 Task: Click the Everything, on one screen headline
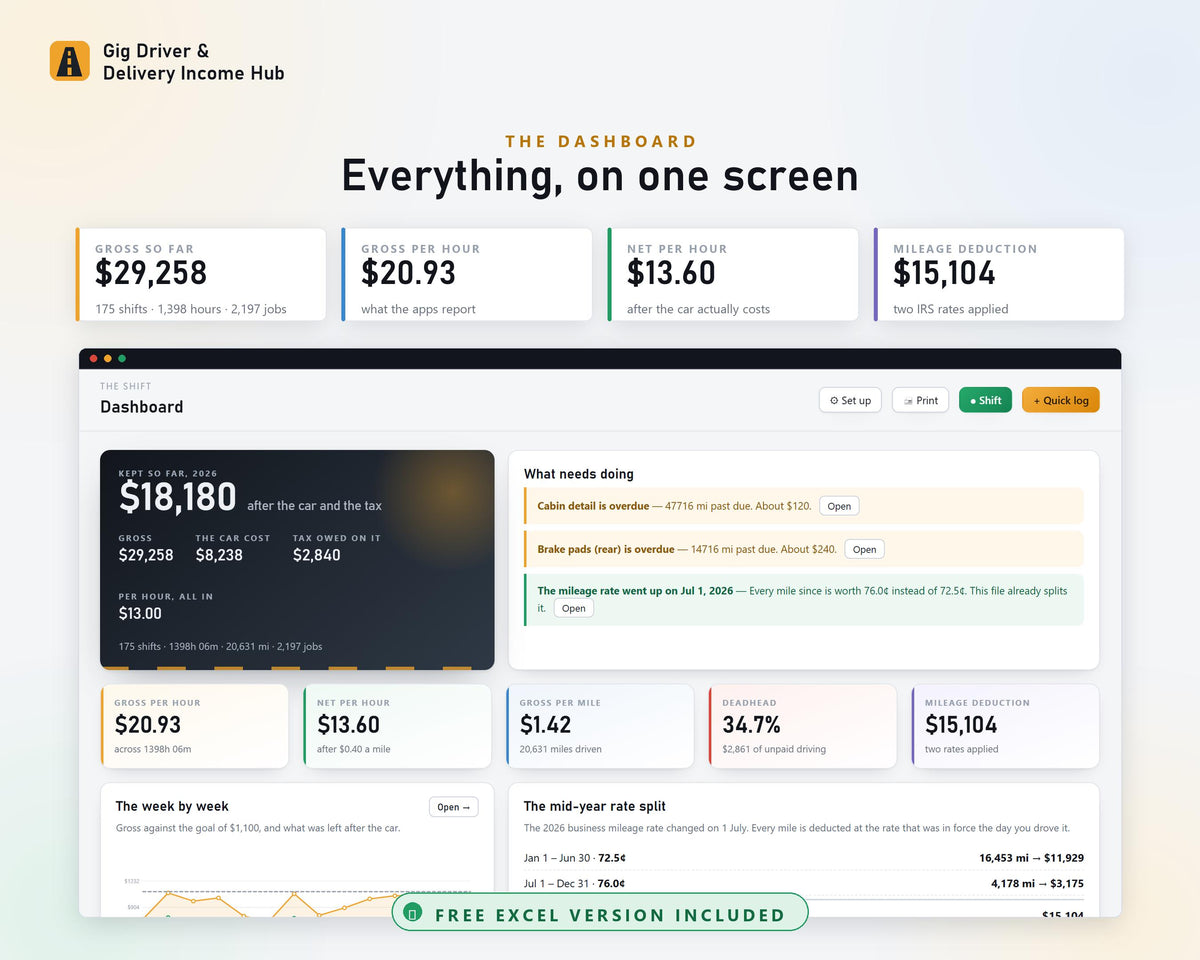[x=600, y=176]
